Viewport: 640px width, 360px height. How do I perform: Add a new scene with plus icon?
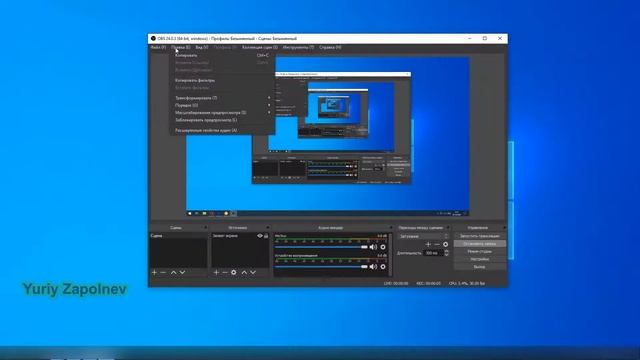point(154,272)
